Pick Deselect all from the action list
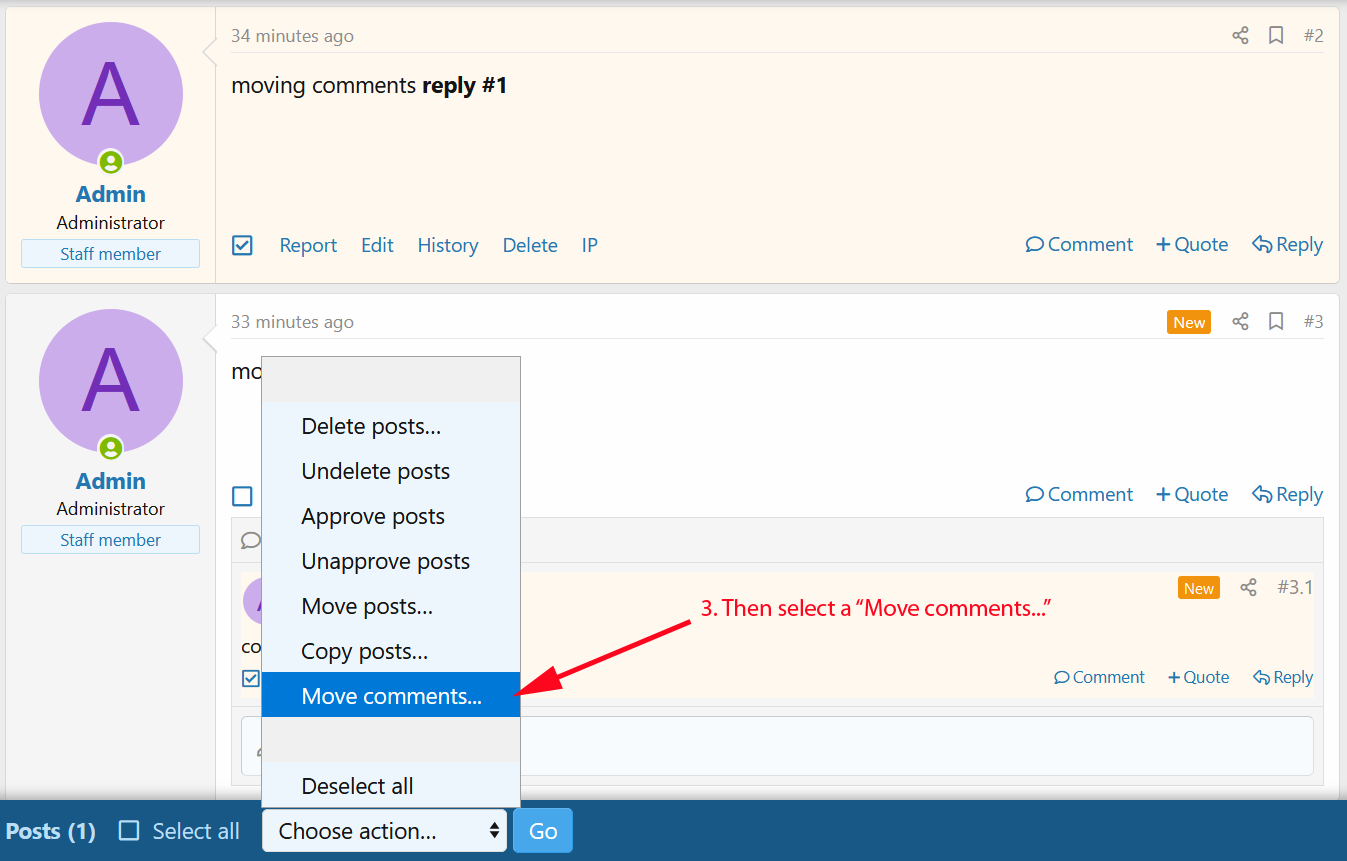 pyautogui.click(x=357, y=786)
